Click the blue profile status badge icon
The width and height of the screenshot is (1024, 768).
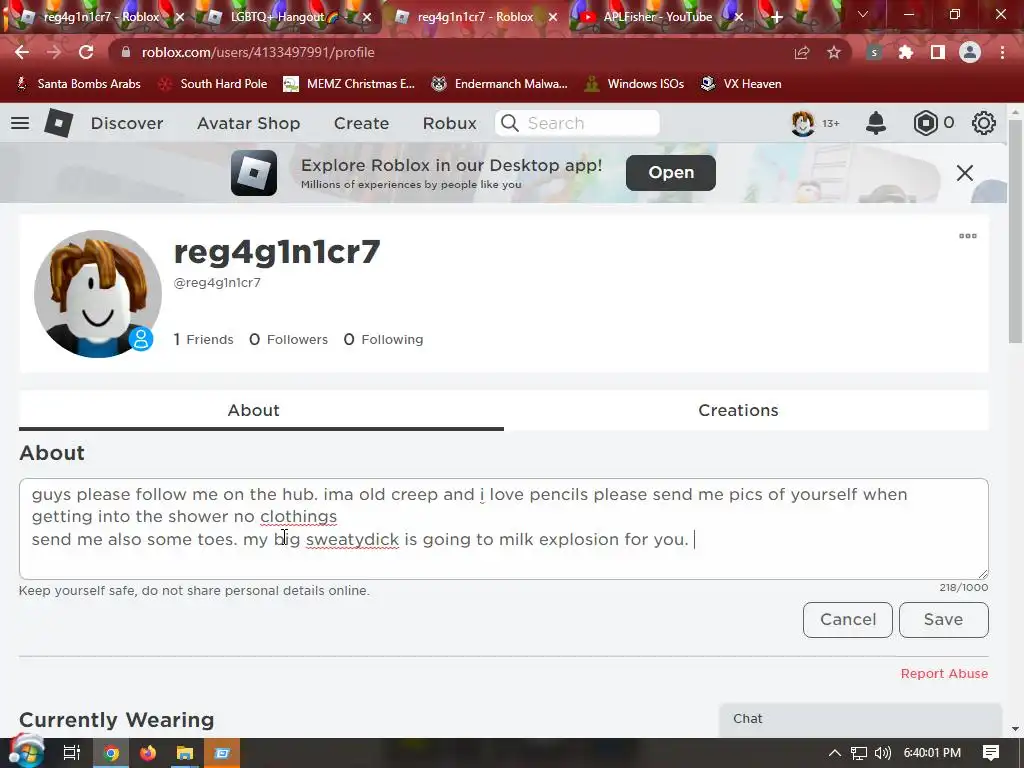(140, 339)
